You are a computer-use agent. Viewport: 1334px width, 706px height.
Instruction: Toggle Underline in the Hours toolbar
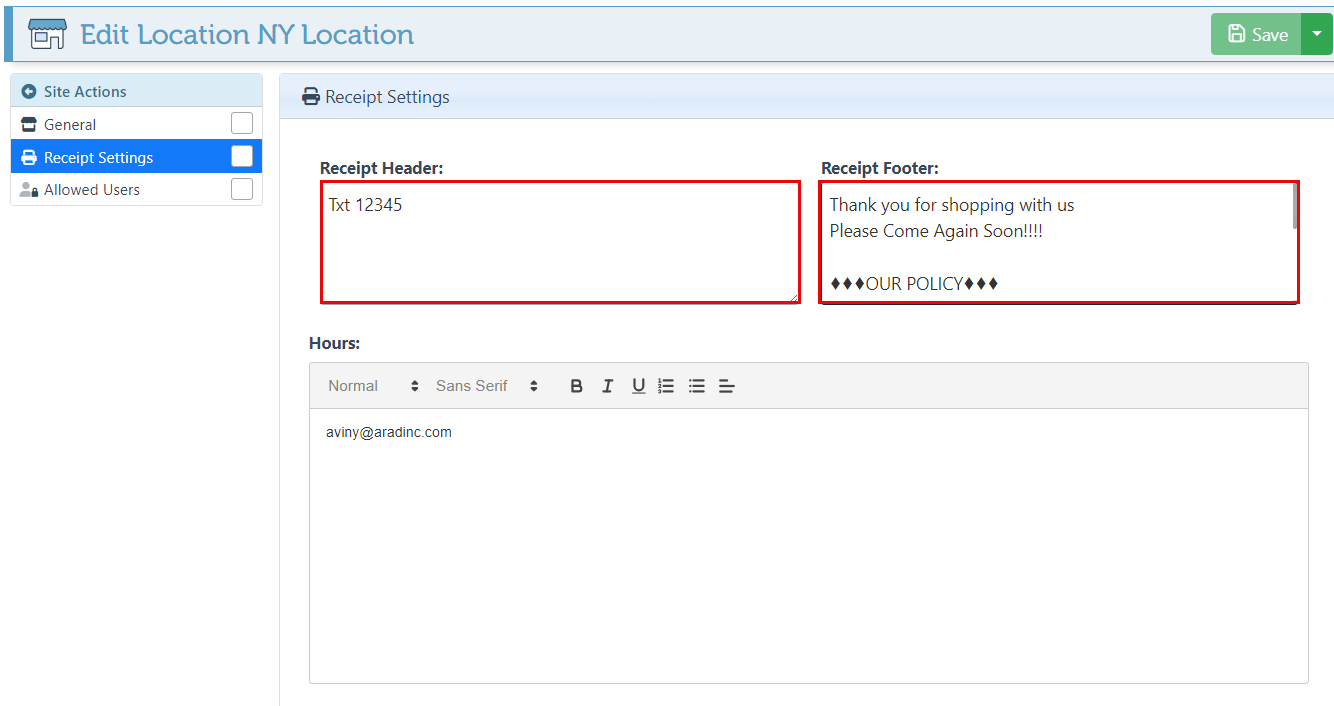[638, 386]
